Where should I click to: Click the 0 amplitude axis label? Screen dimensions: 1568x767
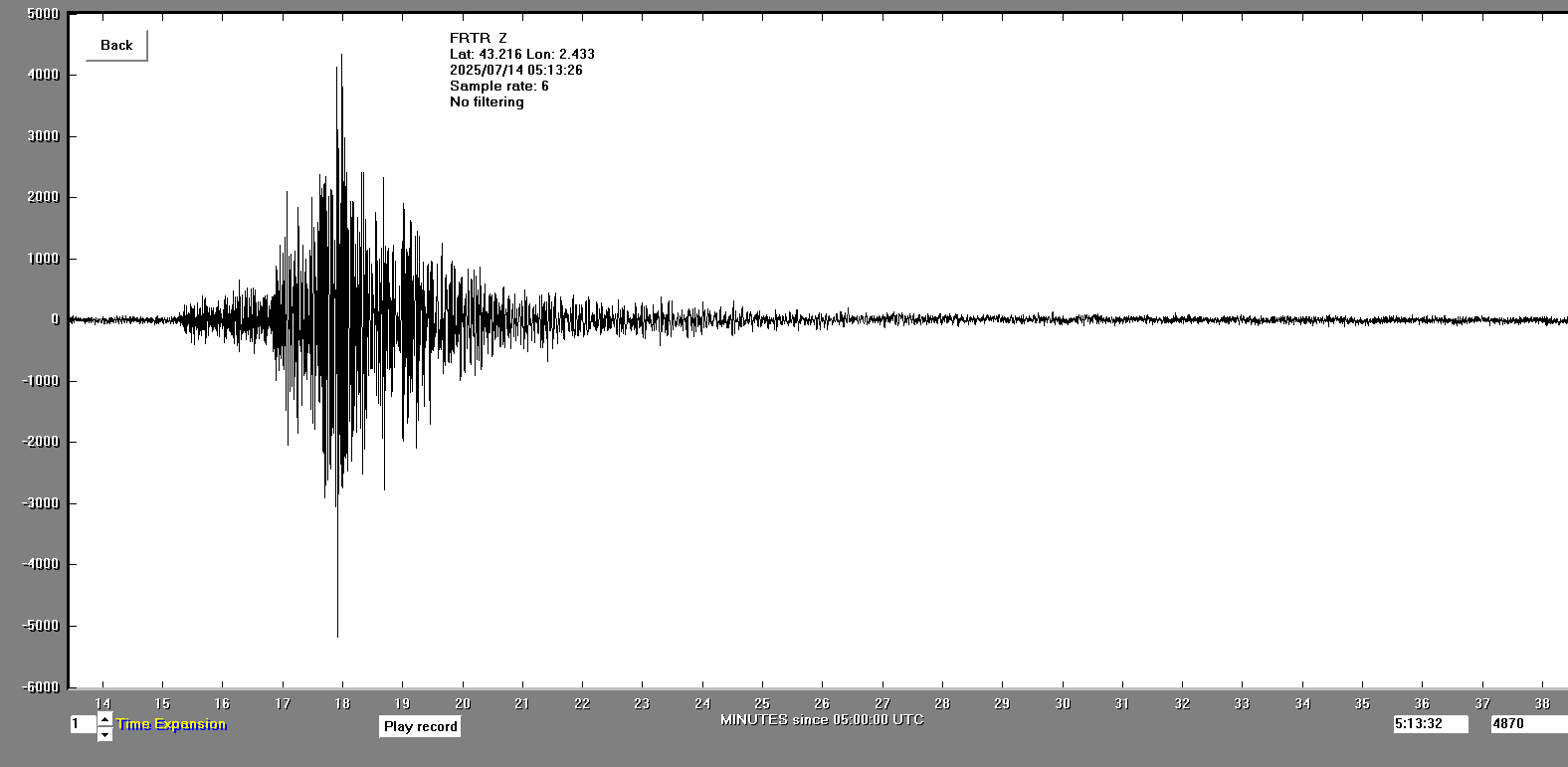56,319
